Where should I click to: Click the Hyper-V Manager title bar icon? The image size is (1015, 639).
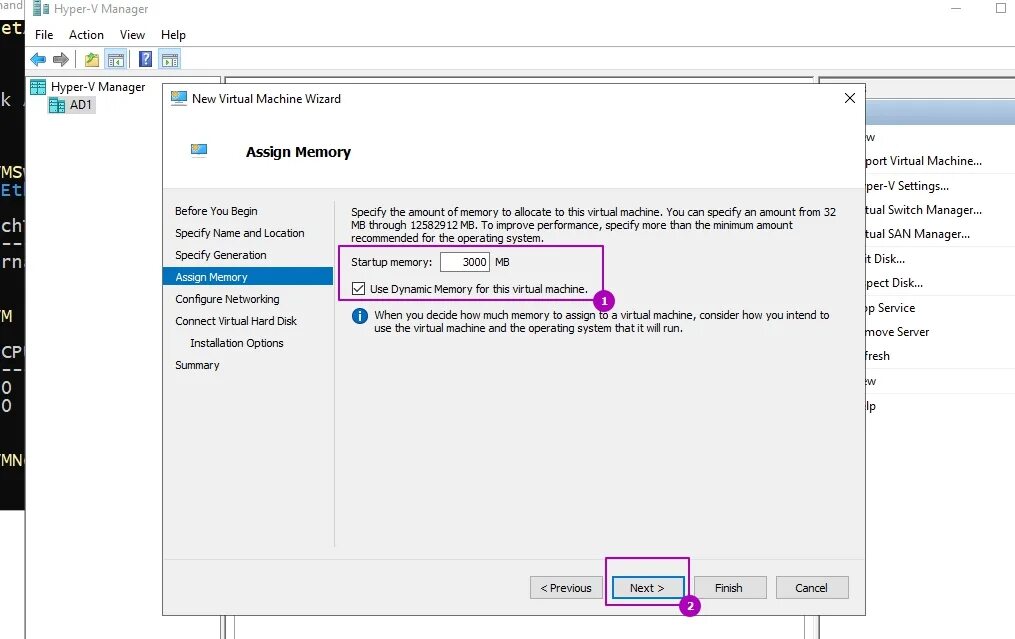[41, 8]
